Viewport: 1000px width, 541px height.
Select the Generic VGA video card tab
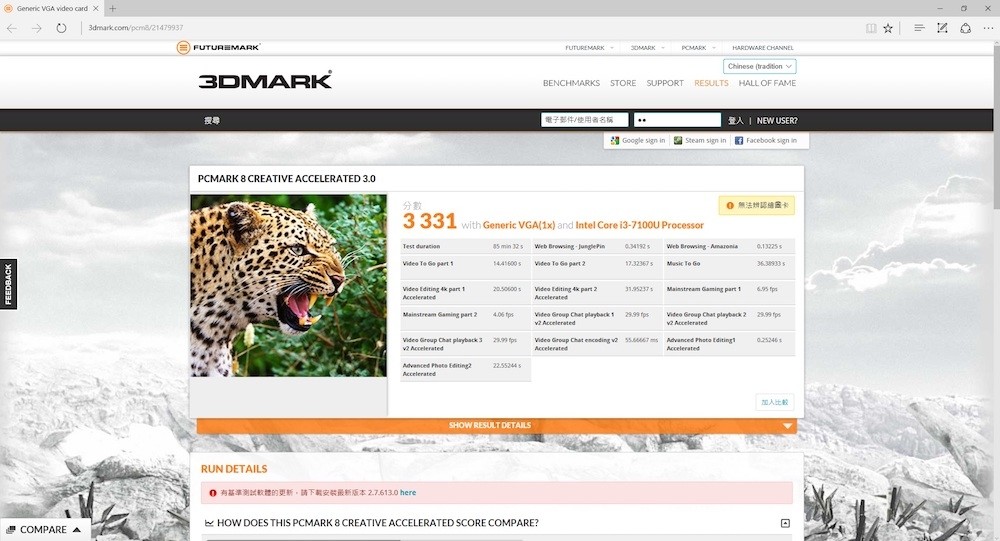point(51,8)
